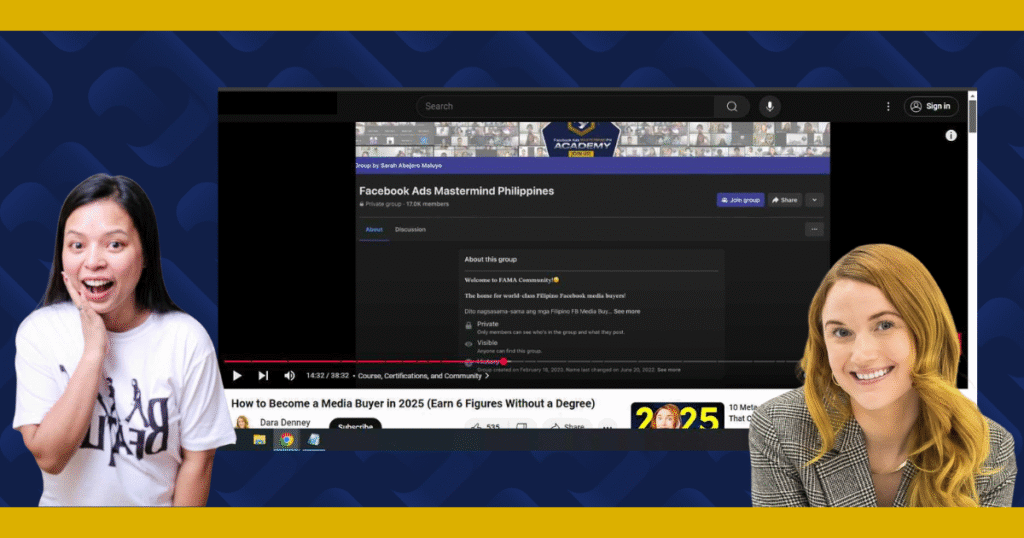The height and width of the screenshot is (538, 1024).
Task: Click the Facebook Ads Academy banner image
Action: pyautogui.click(x=592, y=139)
